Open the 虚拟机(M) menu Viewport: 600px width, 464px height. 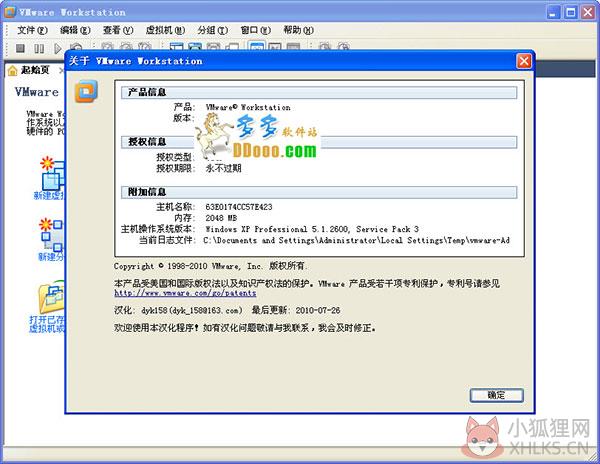[165, 30]
